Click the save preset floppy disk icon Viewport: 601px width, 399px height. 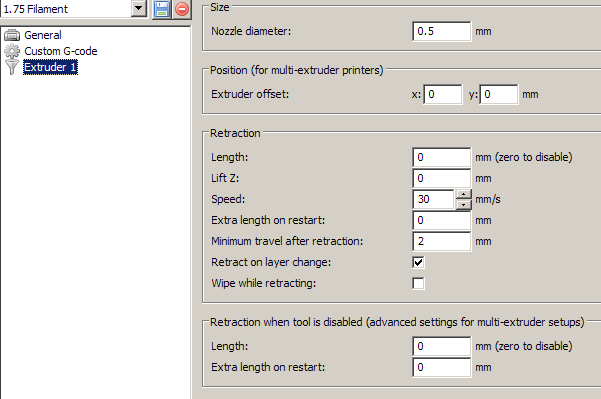point(161,9)
